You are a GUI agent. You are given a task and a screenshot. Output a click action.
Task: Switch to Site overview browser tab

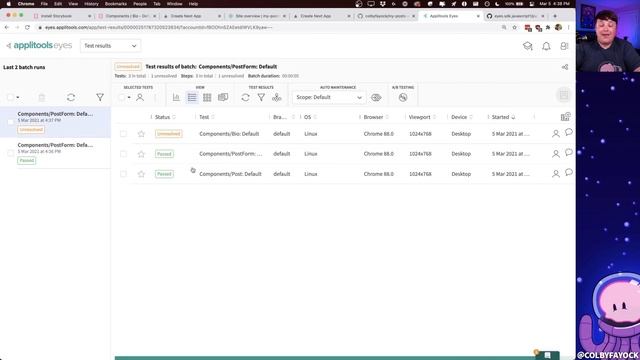(x=257, y=16)
